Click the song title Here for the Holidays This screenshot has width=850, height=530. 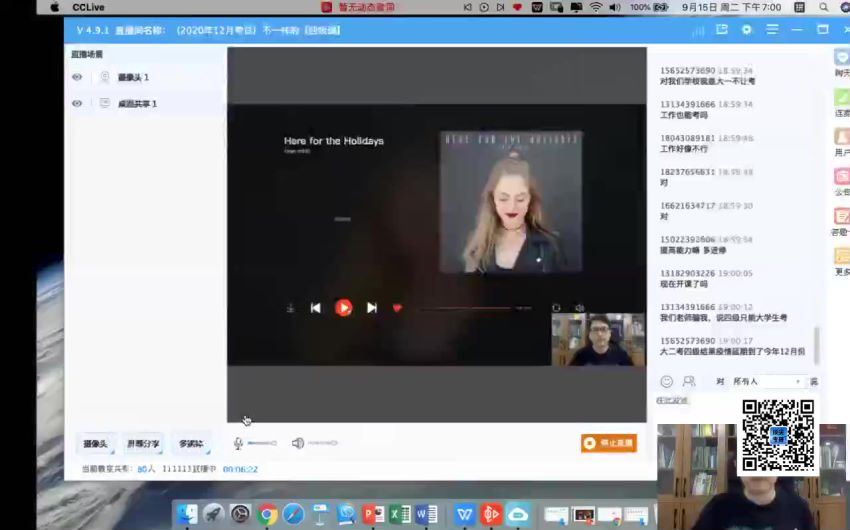[334, 141]
